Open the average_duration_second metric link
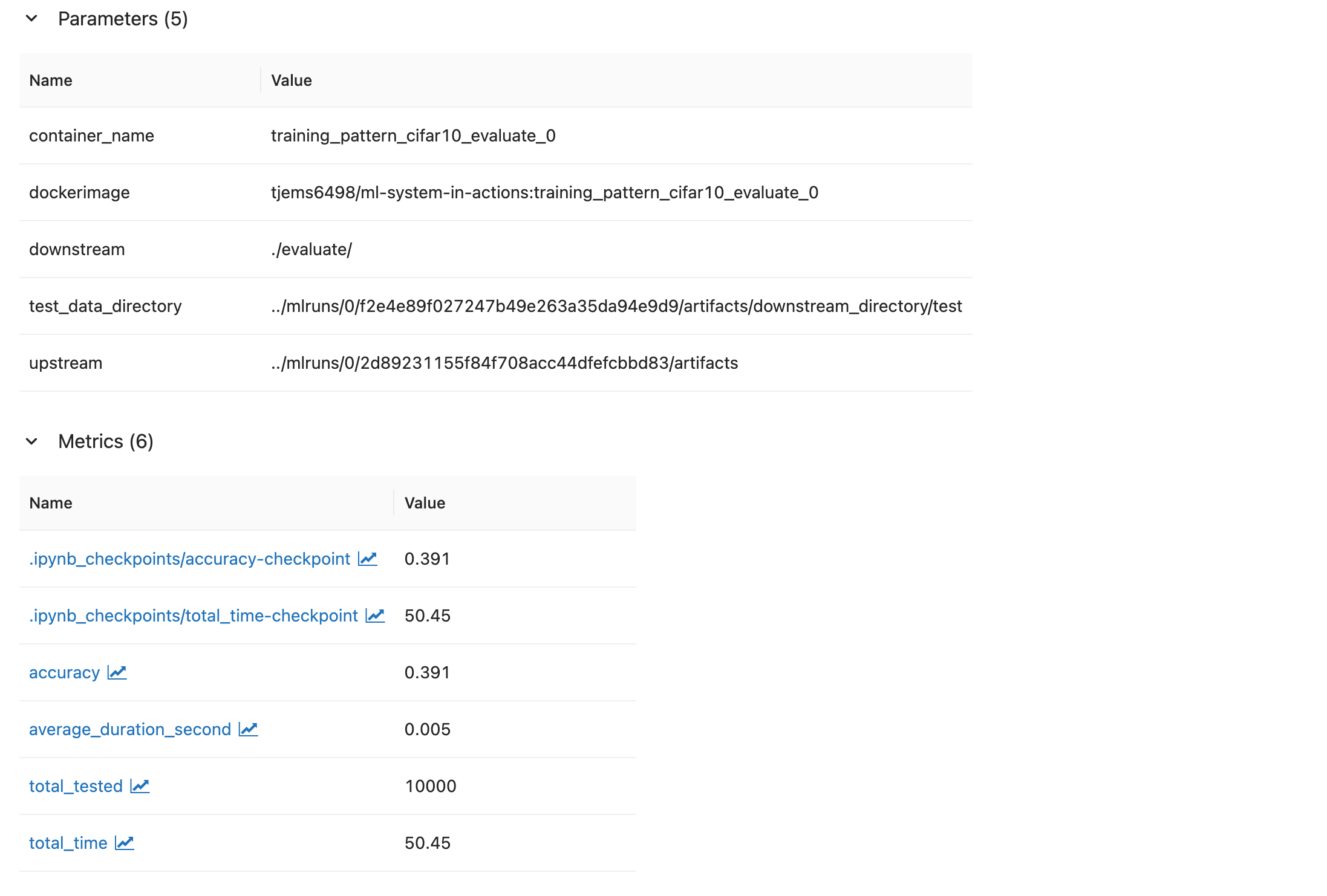This screenshot has width=1327, height=896. coord(130,729)
